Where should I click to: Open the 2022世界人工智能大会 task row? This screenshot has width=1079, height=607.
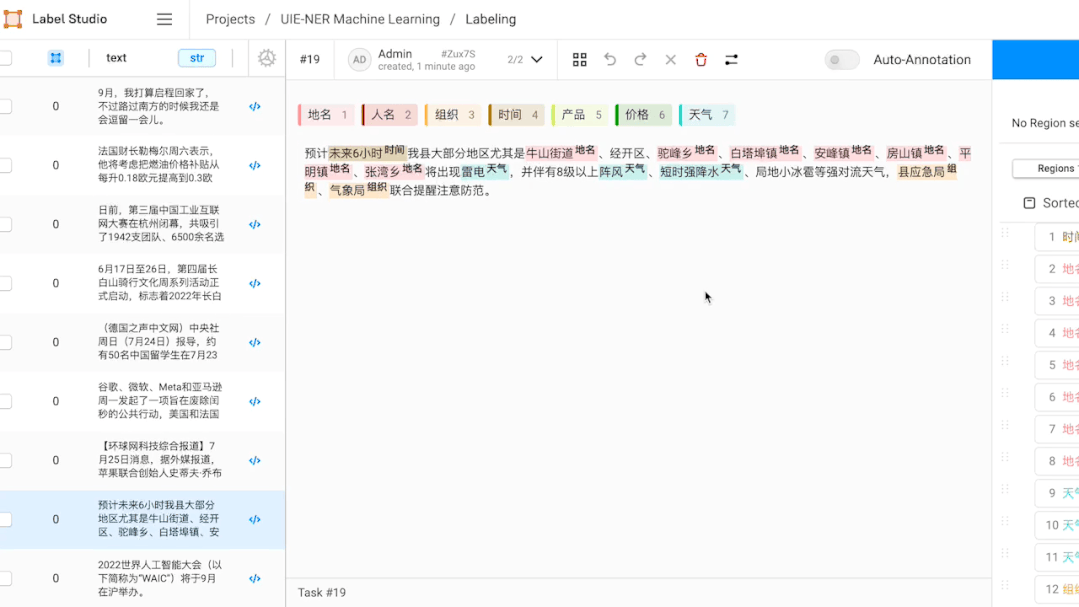pos(142,578)
